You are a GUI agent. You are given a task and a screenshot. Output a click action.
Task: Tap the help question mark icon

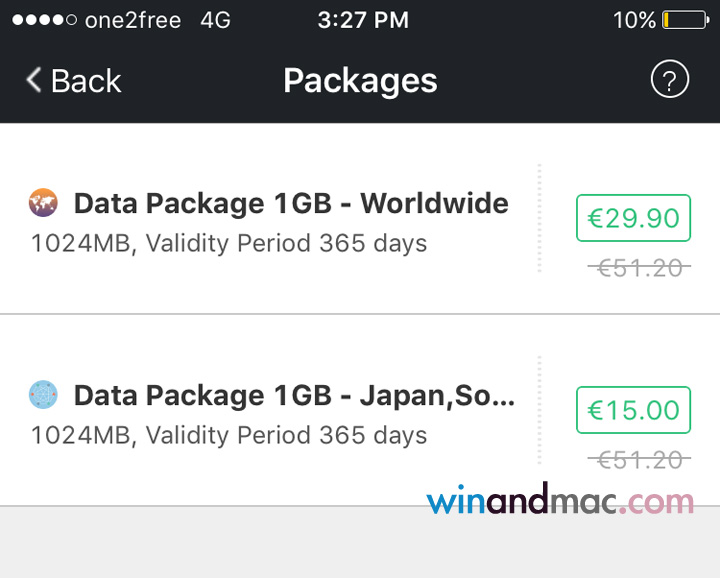coord(669,80)
